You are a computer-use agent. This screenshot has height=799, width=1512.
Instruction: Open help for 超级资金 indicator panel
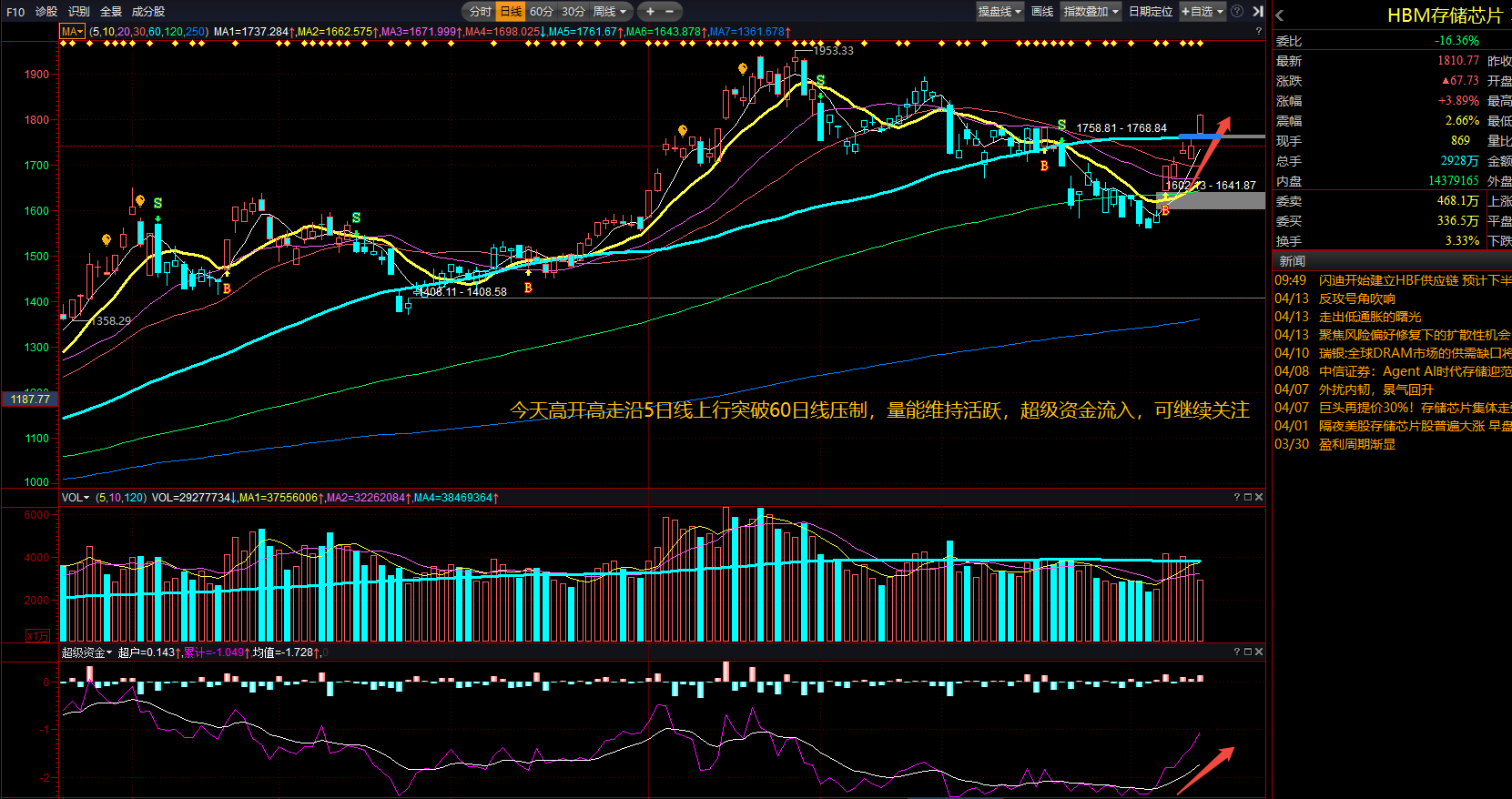click(1237, 652)
